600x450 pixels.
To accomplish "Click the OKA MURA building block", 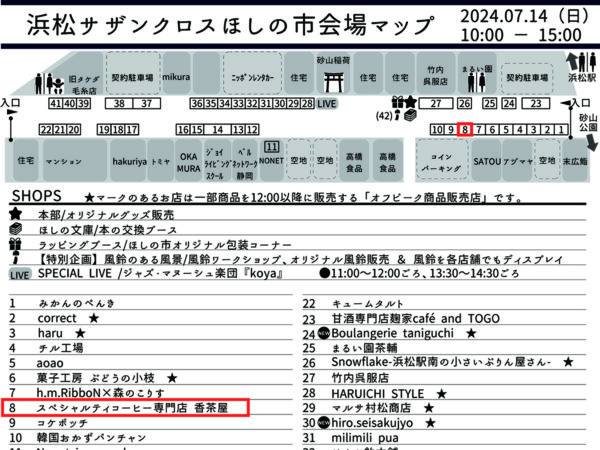I will pyautogui.click(x=189, y=161).
